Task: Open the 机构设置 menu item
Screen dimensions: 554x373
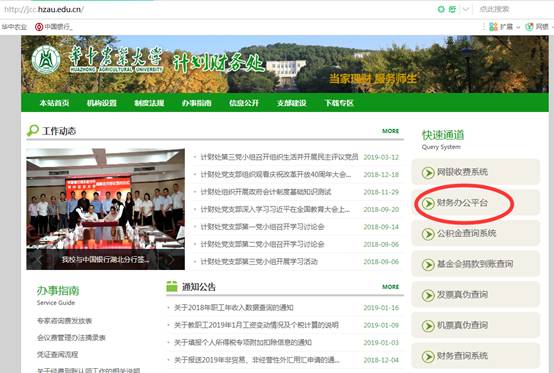Action: tap(102, 103)
